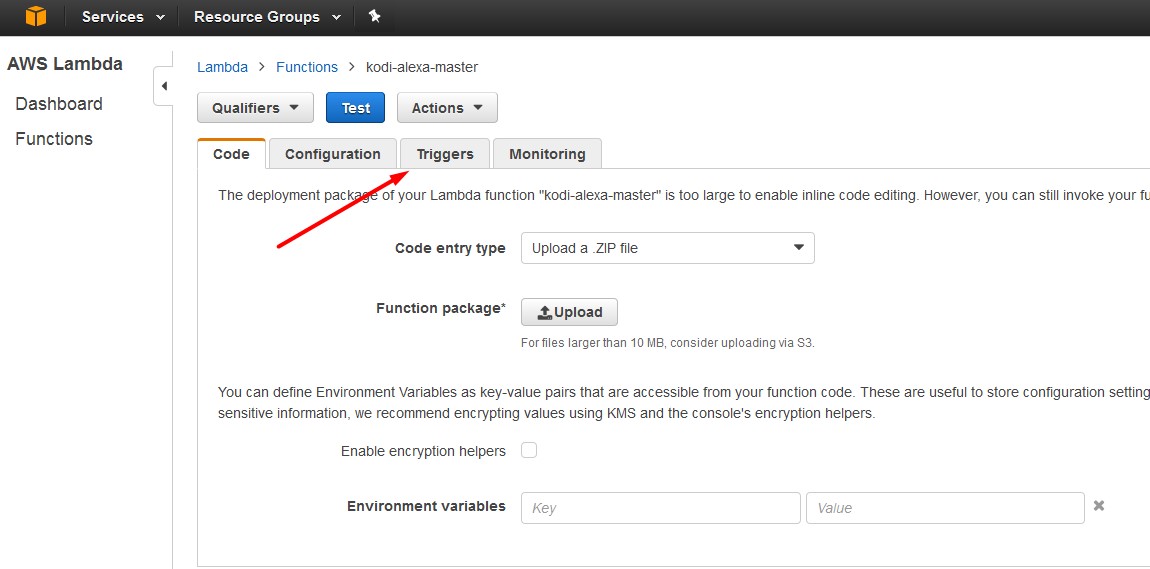
Task: Go to Functions breadcrumb link
Action: click(307, 67)
